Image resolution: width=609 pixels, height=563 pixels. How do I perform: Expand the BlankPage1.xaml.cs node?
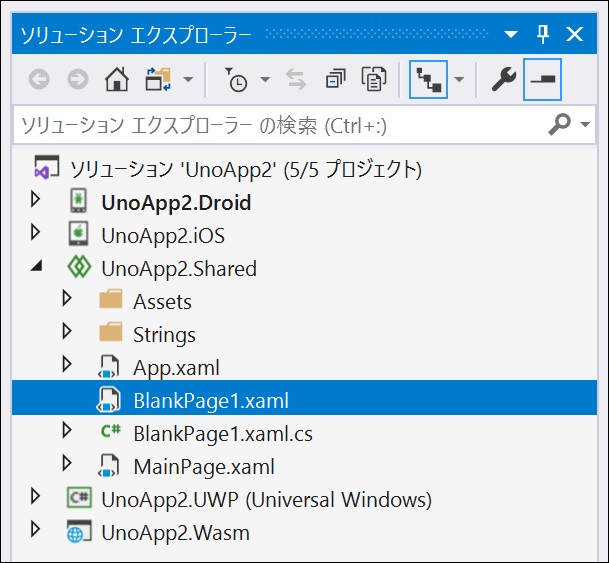[x=67, y=430]
